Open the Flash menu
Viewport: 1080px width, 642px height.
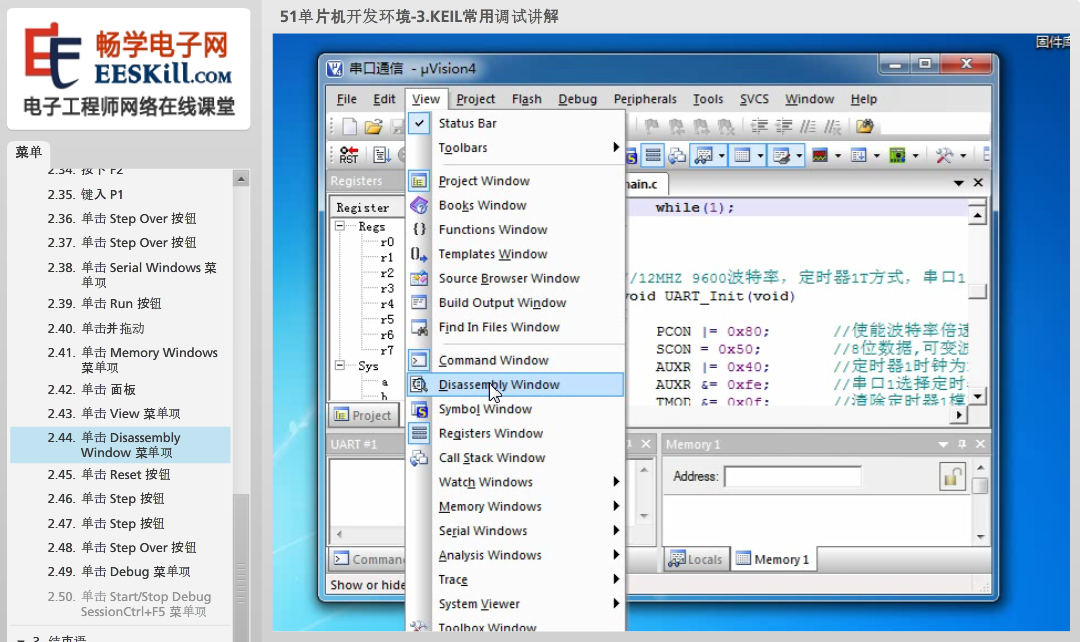526,99
